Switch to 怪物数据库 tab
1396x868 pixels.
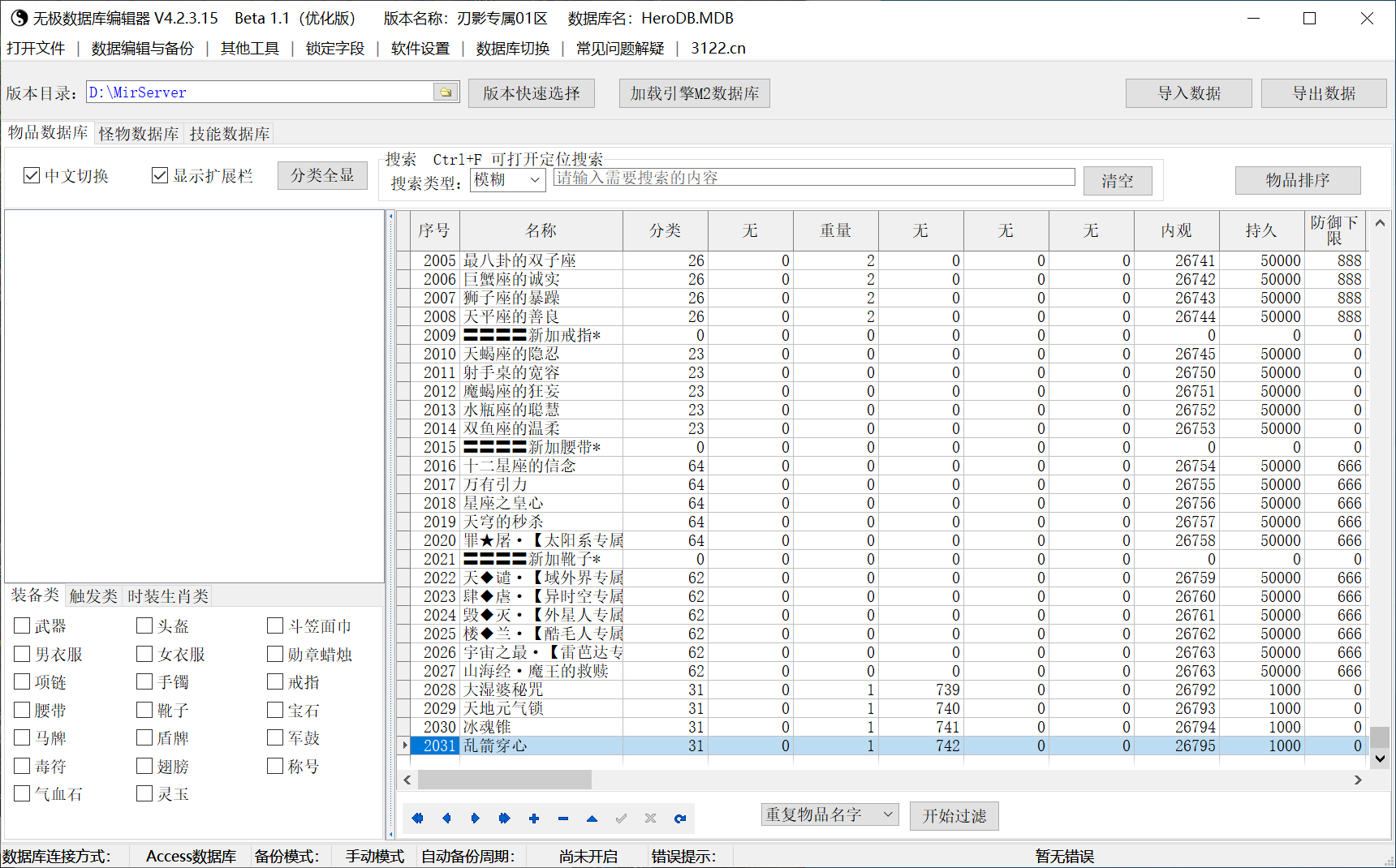[x=139, y=134]
